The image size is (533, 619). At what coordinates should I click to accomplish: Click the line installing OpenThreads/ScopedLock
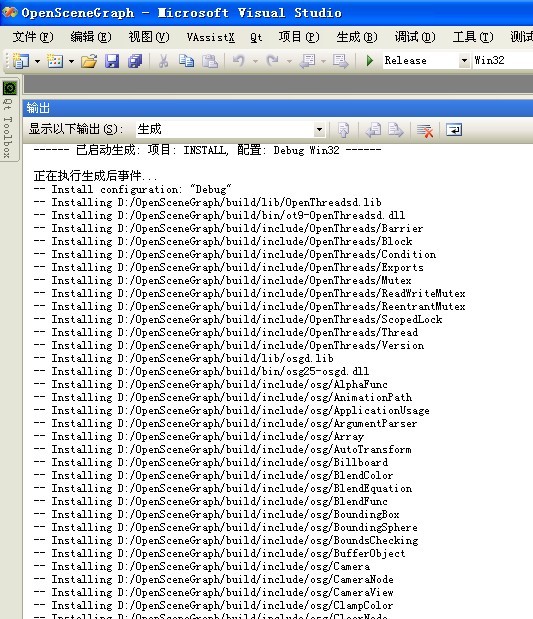coord(238,320)
